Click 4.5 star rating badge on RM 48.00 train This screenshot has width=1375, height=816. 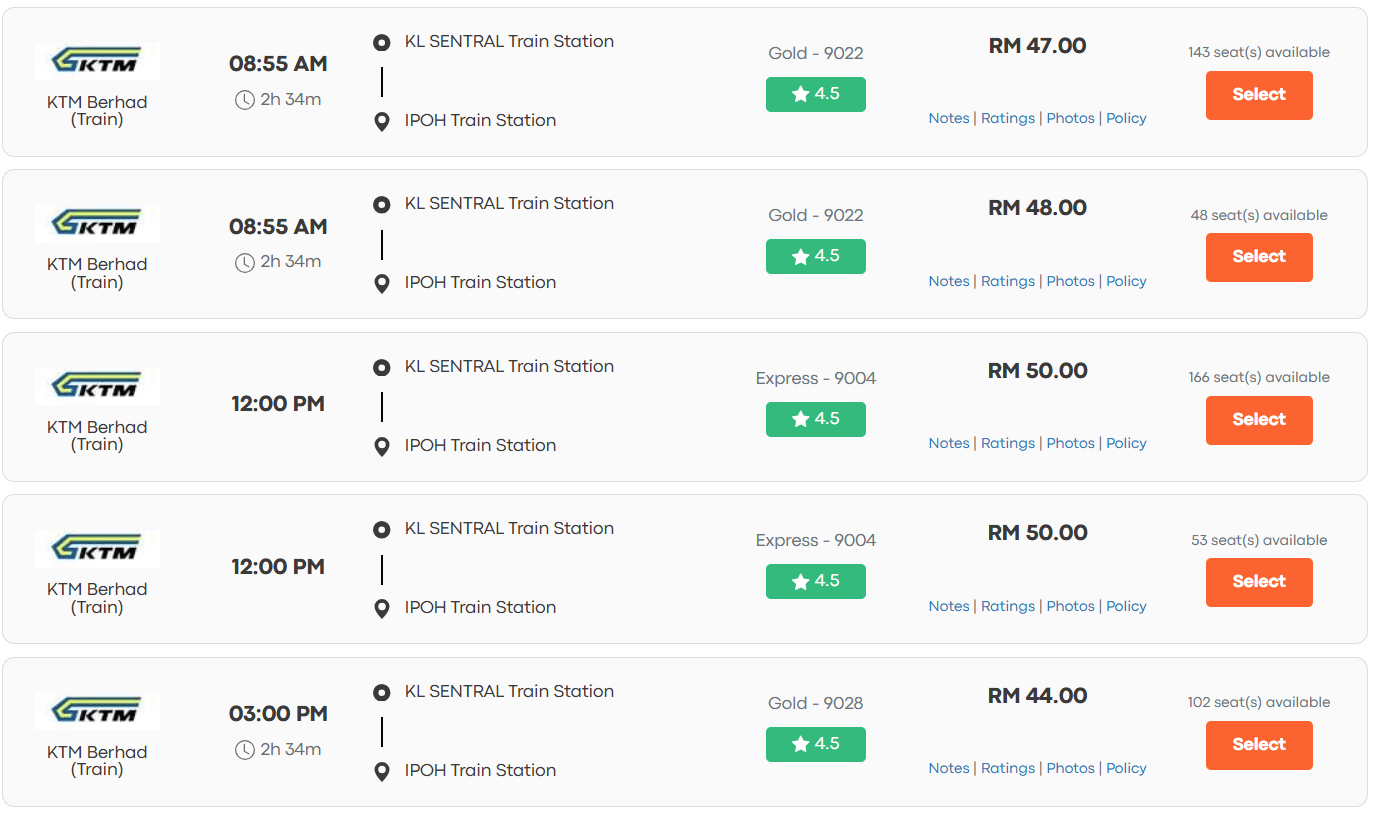tap(816, 256)
